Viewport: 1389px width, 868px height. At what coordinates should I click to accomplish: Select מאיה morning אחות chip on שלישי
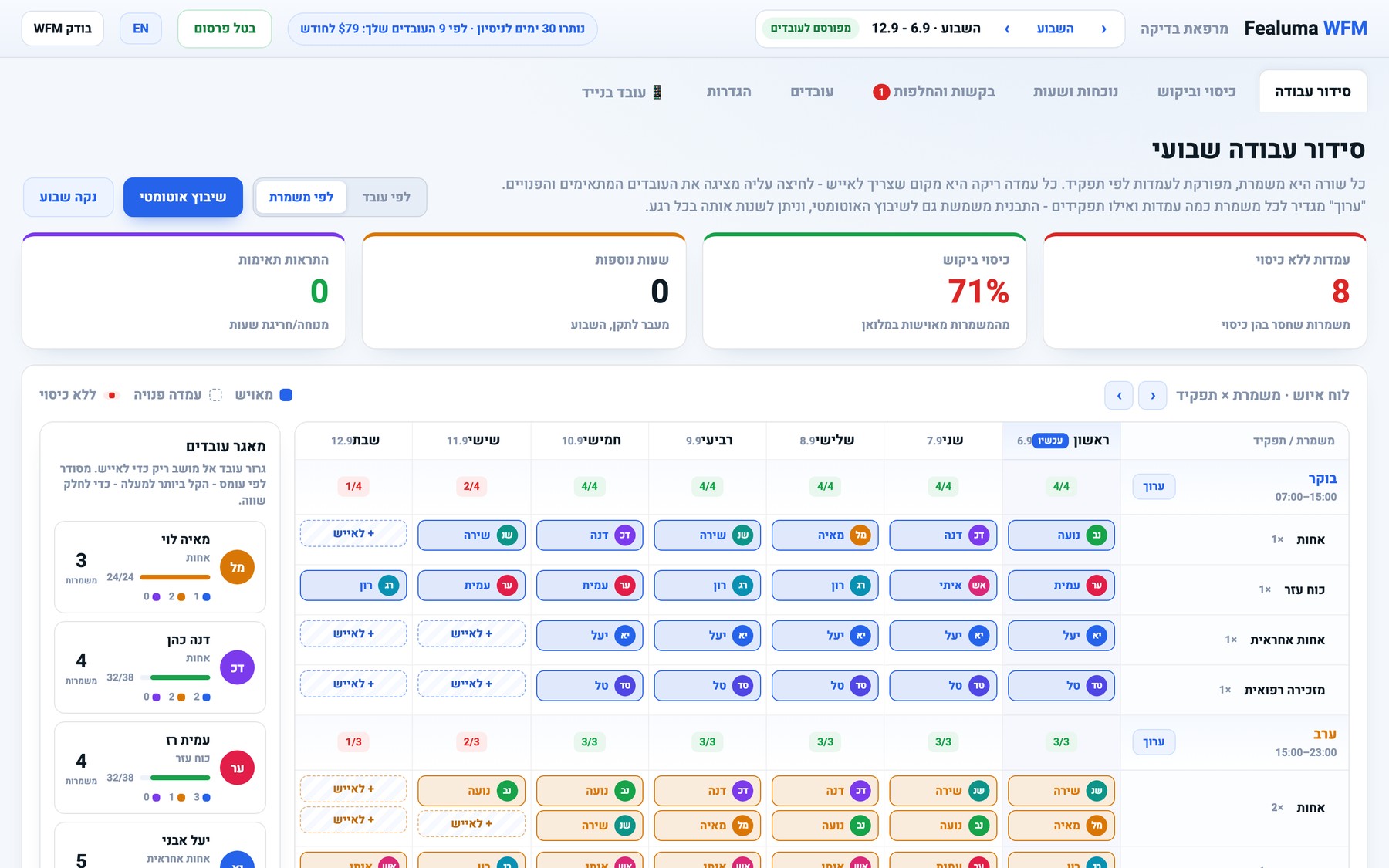pos(825,535)
